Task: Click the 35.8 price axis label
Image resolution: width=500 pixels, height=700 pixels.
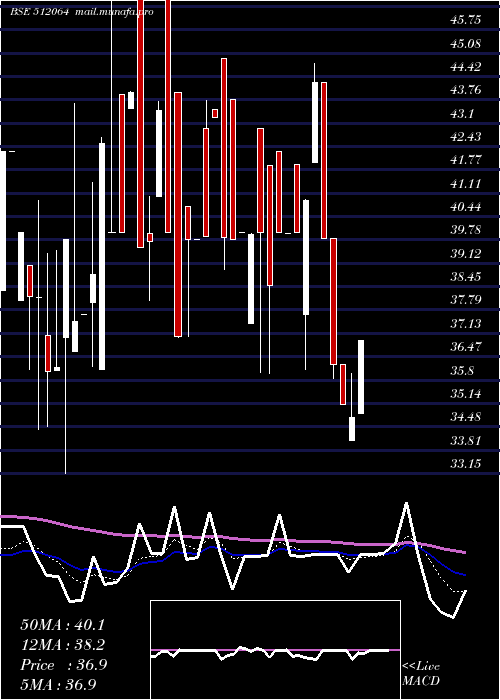Action: coord(462,370)
